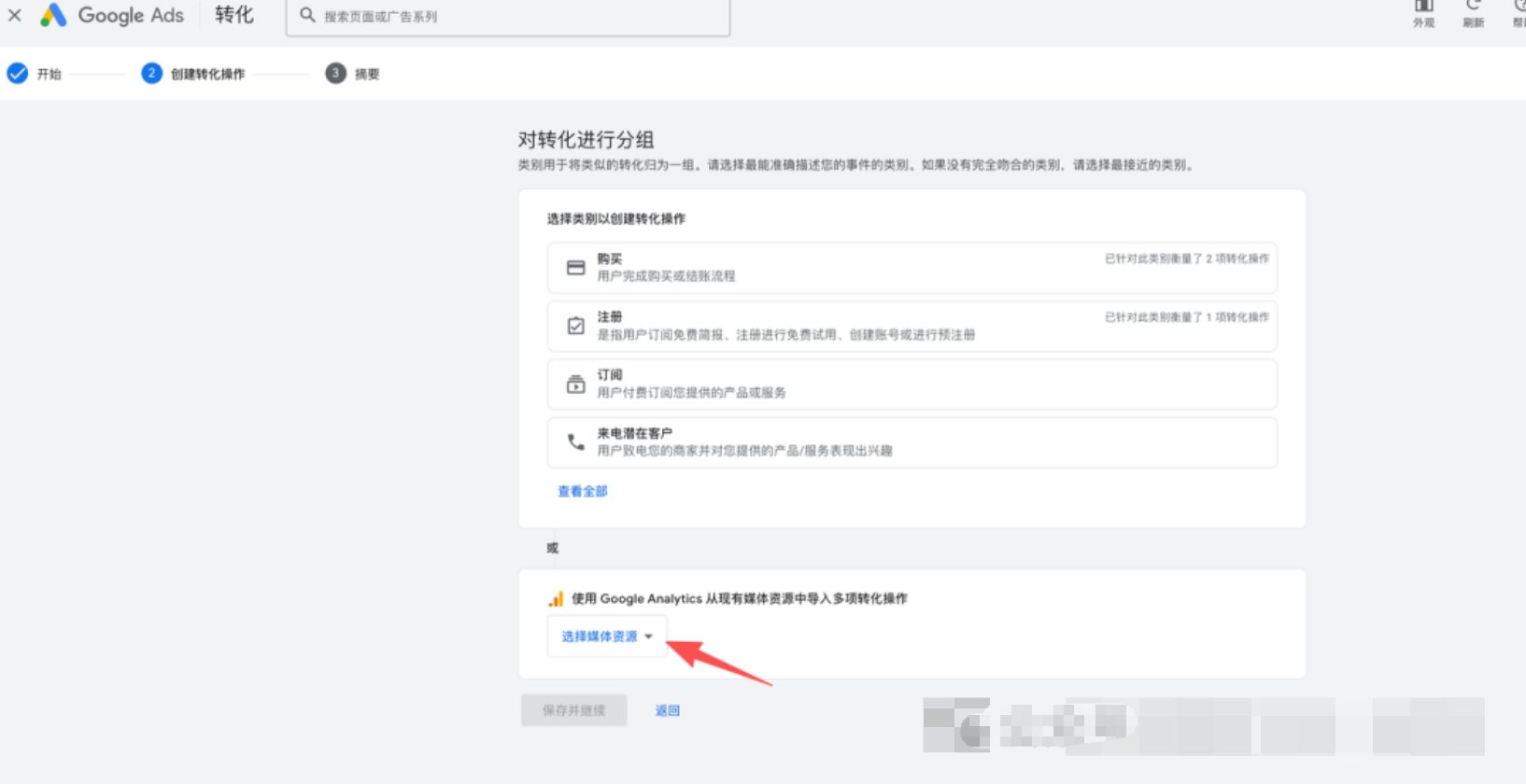Image resolution: width=1526 pixels, height=784 pixels.
Task: Select step 3 摘要
Action: click(x=352, y=74)
